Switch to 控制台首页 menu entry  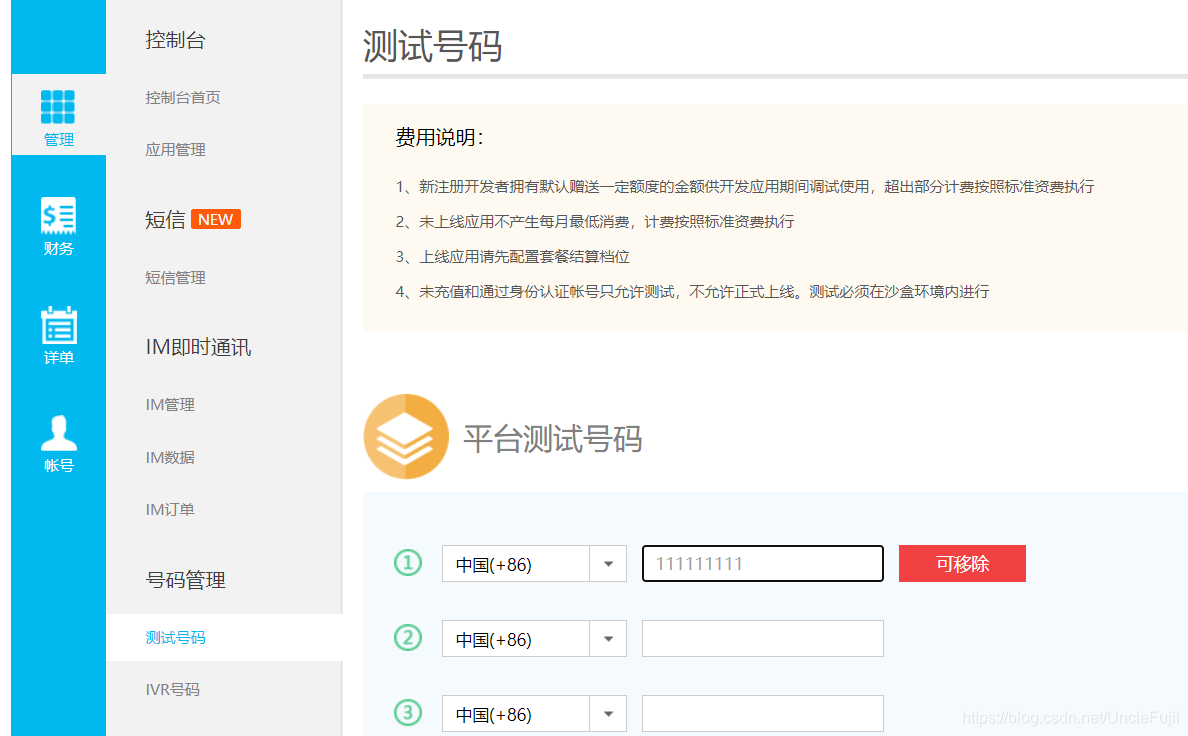(x=184, y=97)
